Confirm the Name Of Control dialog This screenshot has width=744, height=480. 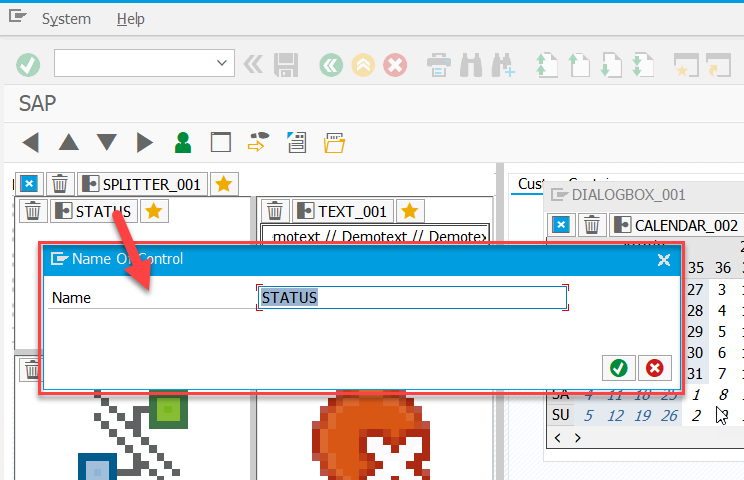click(619, 368)
